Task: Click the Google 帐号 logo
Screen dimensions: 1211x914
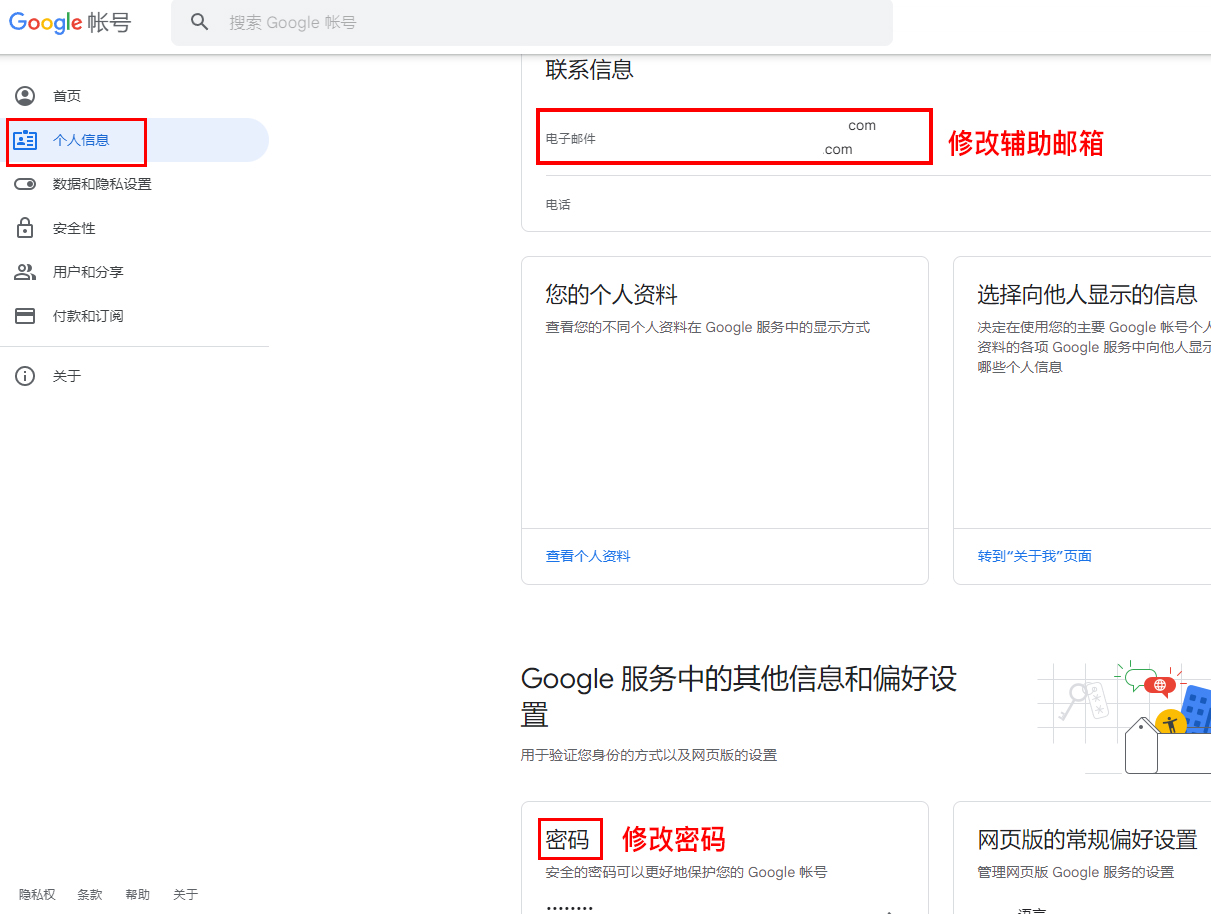Action: [x=70, y=23]
